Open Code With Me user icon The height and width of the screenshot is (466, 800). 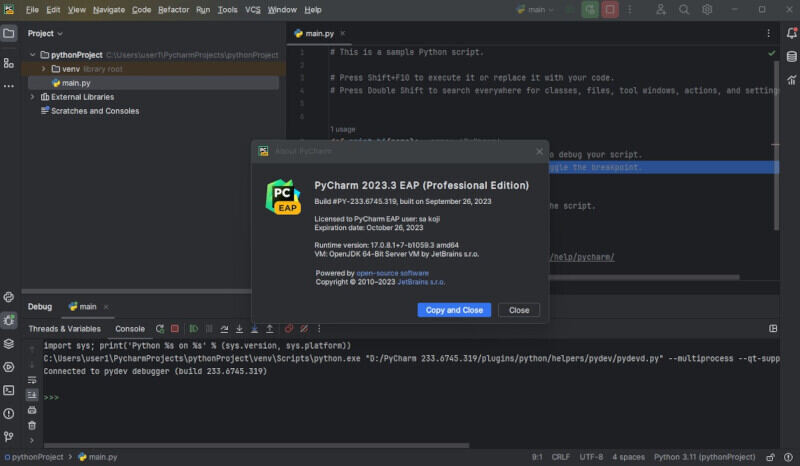pyautogui.click(x=661, y=10)
